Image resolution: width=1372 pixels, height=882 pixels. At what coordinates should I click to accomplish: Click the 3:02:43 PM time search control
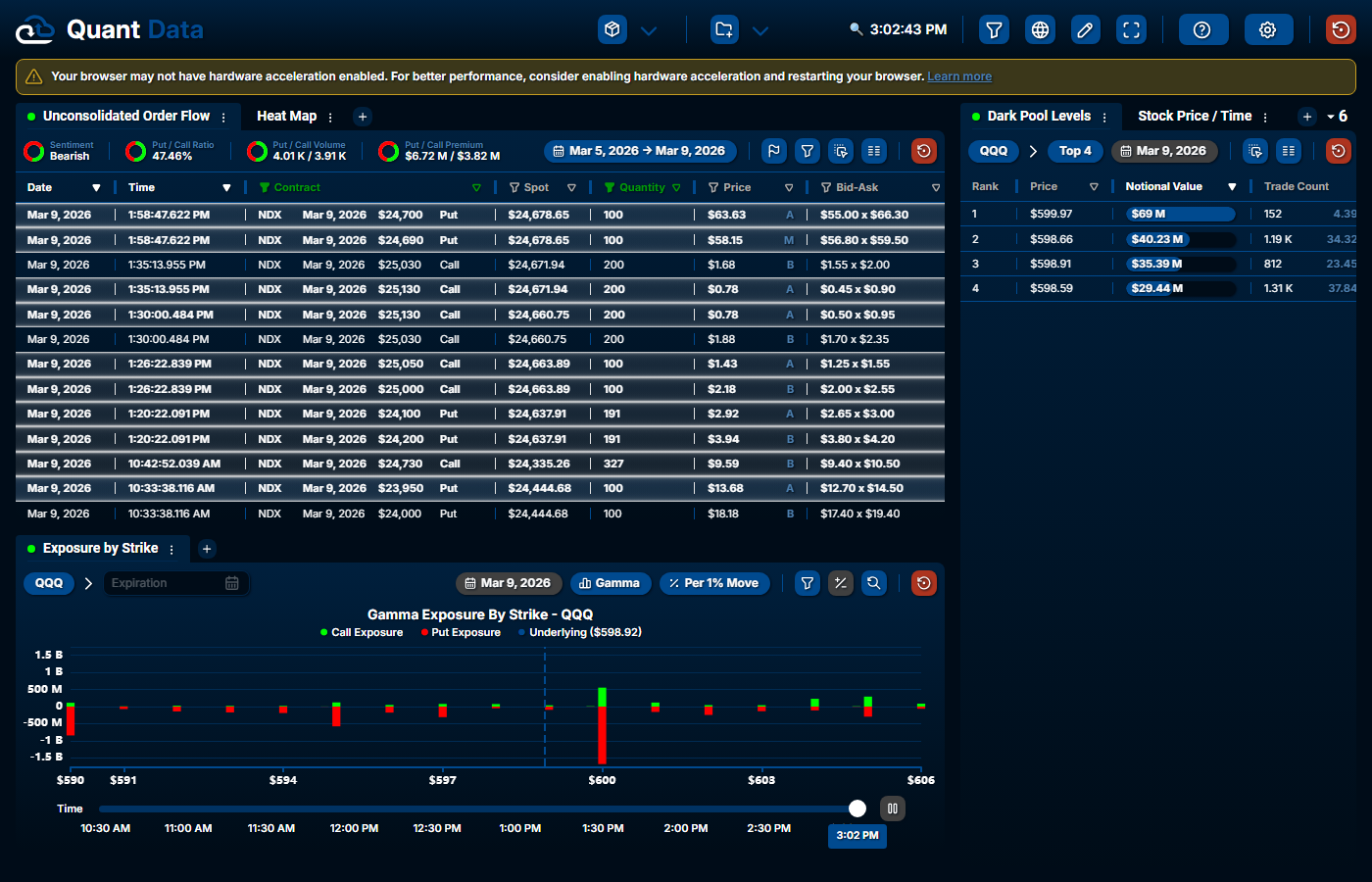[899, 29]
